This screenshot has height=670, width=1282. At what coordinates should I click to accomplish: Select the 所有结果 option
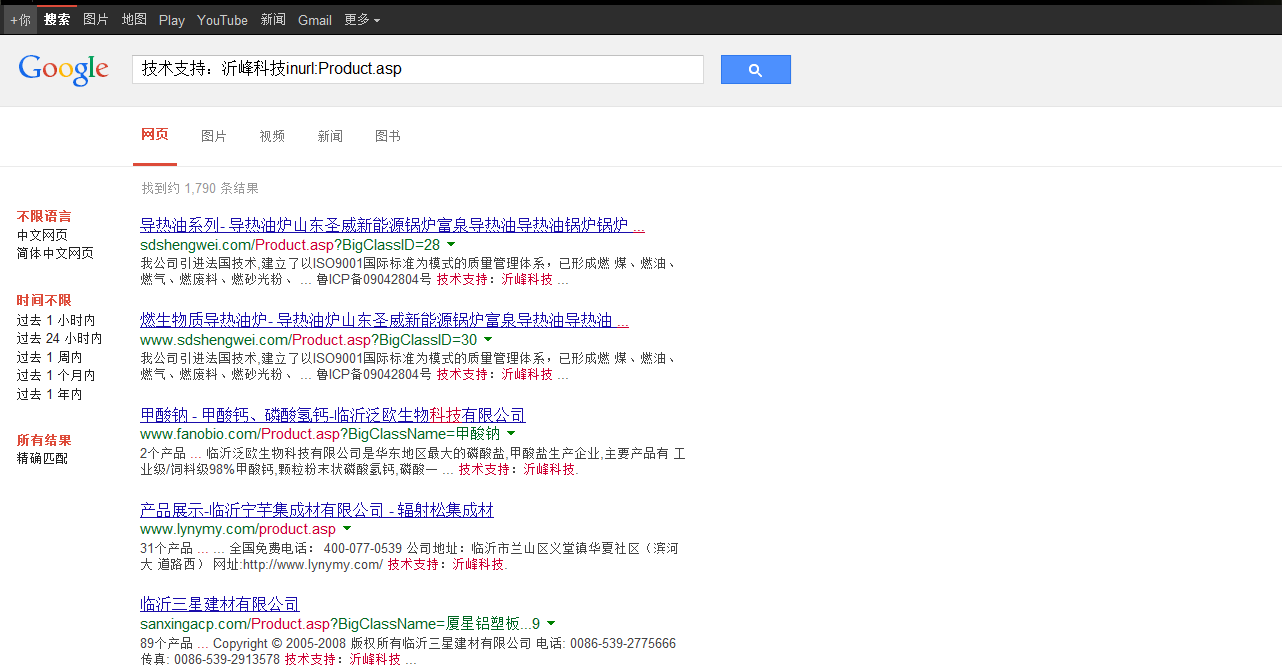tap(44, 440)
